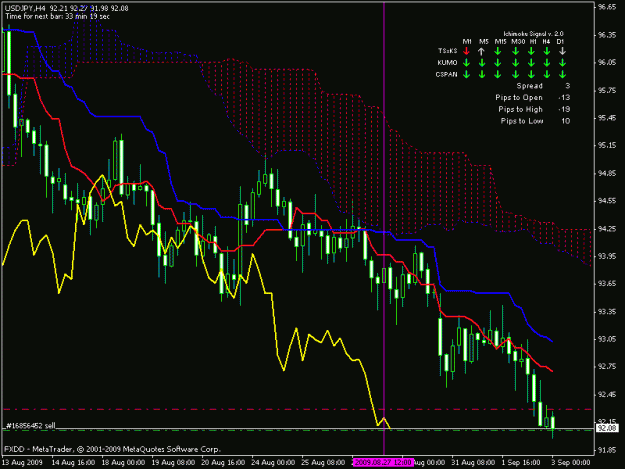625x469 pixels.
Task: Select the KUMO signal arrow under M1
Action: pos(466,63)
